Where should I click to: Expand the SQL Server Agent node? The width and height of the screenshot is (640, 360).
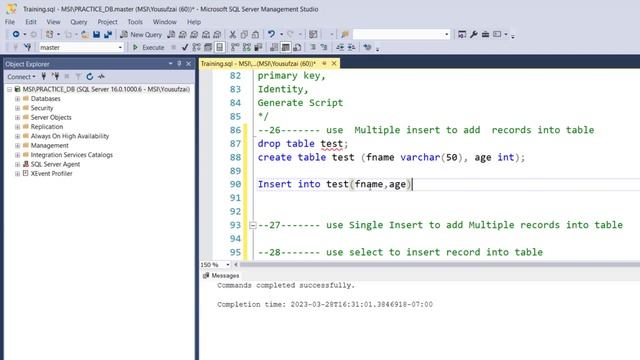pyautogui.click(x=18, y=164)
